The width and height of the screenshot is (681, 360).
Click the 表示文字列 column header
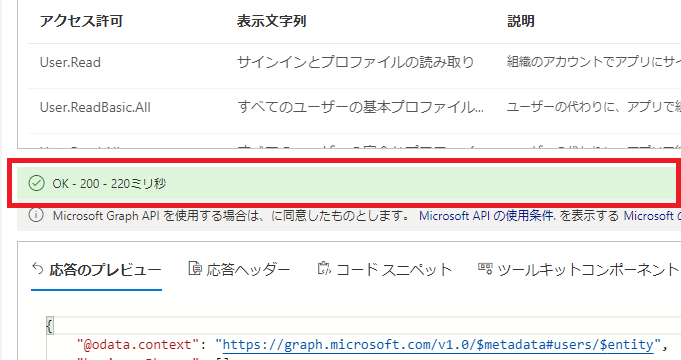coord(271,21)
